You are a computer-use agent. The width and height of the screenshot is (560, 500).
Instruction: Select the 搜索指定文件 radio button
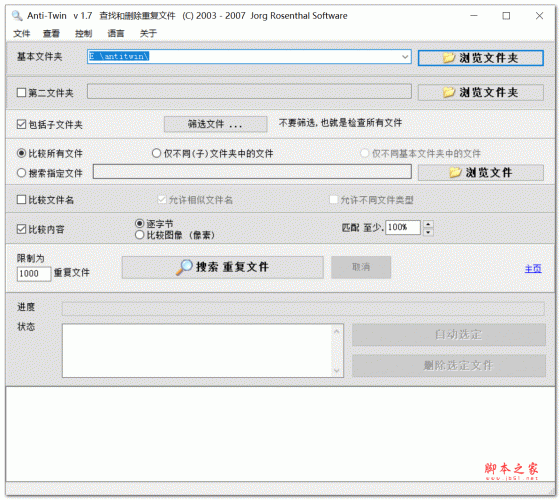pos(21,173)
